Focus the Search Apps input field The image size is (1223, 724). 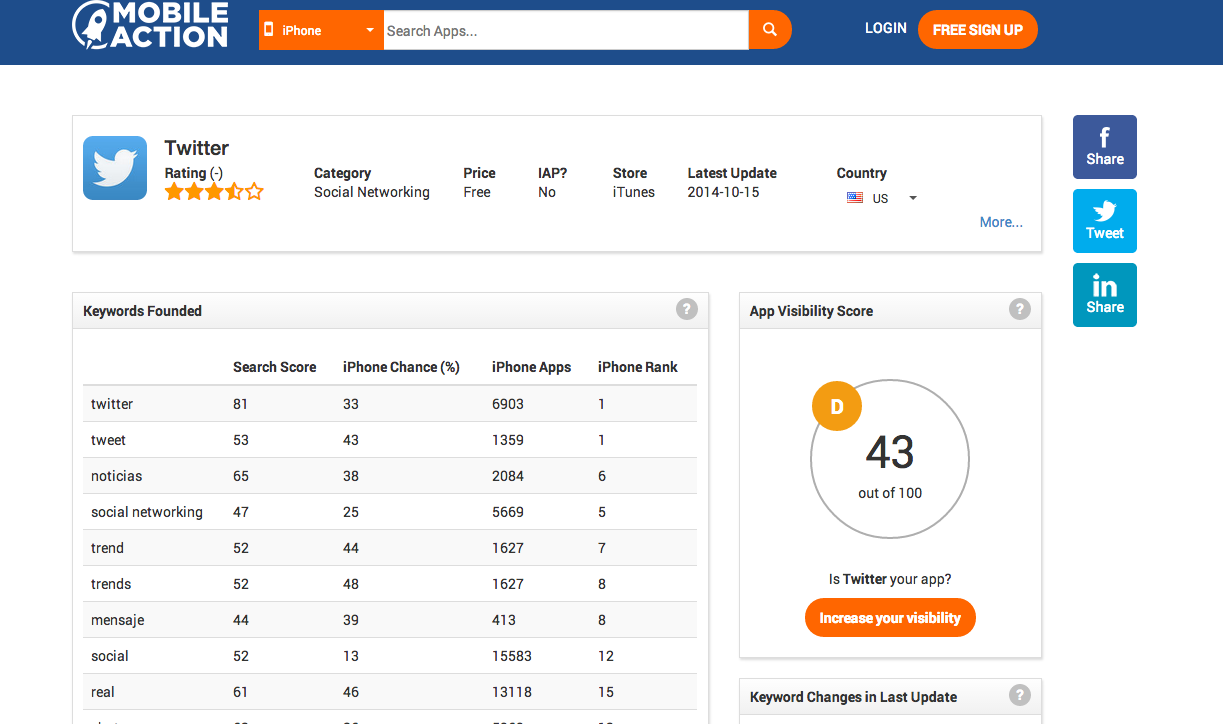point(565,30)
